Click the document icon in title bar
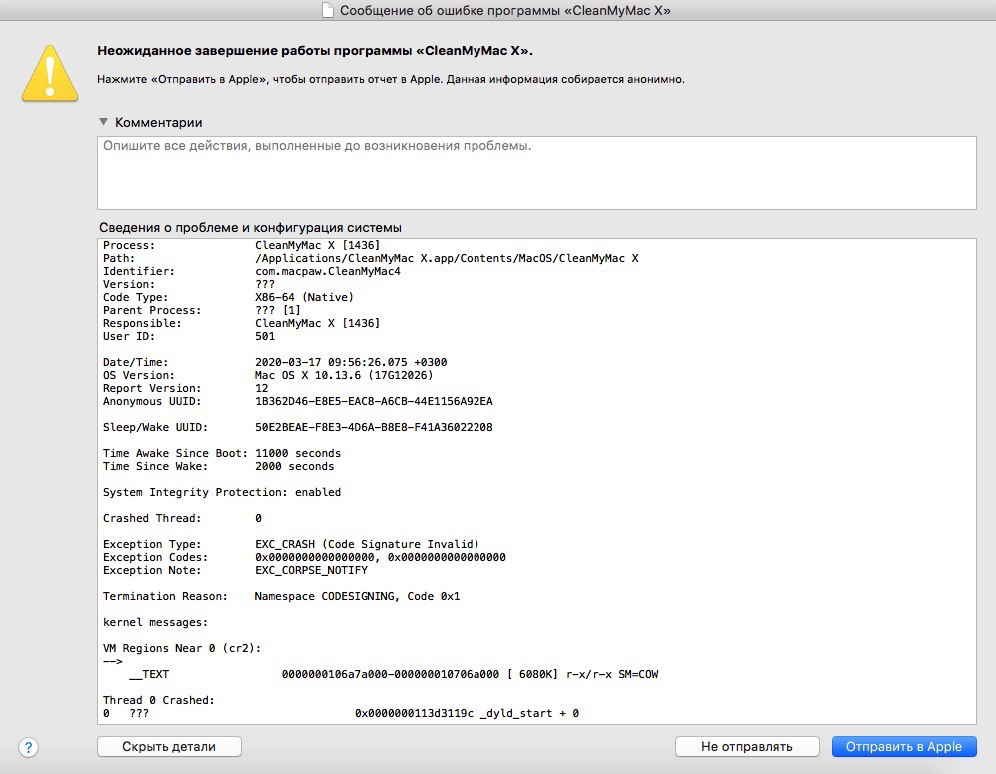Viewport: 996px width, 774px height. (328, 10)
